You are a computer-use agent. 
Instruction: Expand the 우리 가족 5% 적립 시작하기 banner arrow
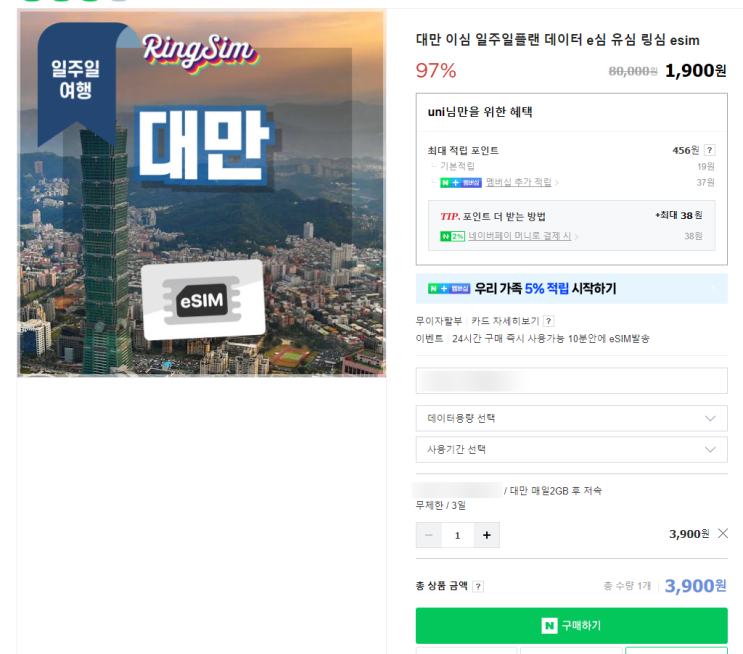tap(714, 288)
